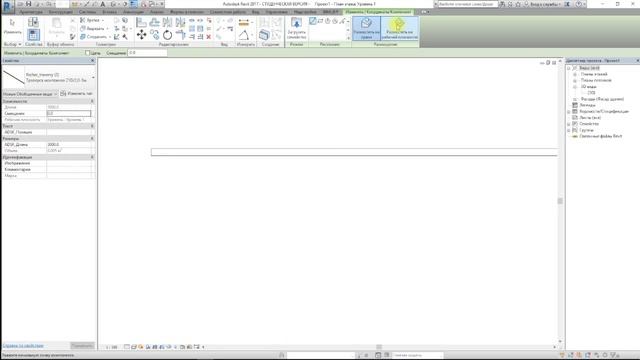Select the Move tool
Screen dimensions: 640x360
141,35
